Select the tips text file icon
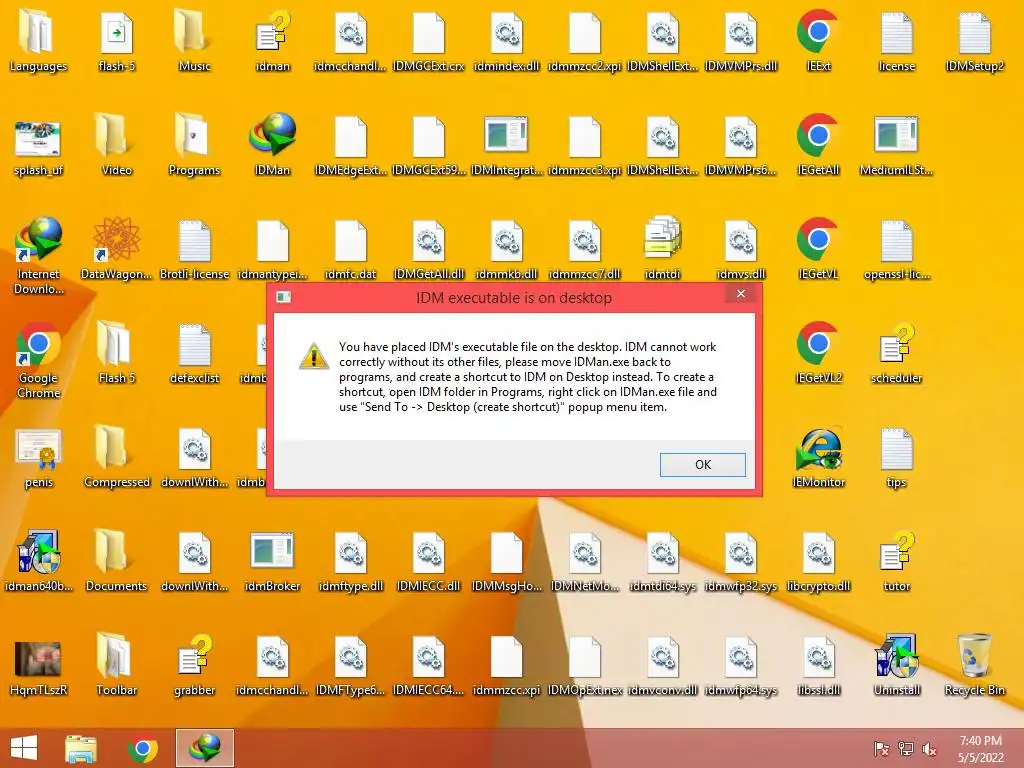 896,449
